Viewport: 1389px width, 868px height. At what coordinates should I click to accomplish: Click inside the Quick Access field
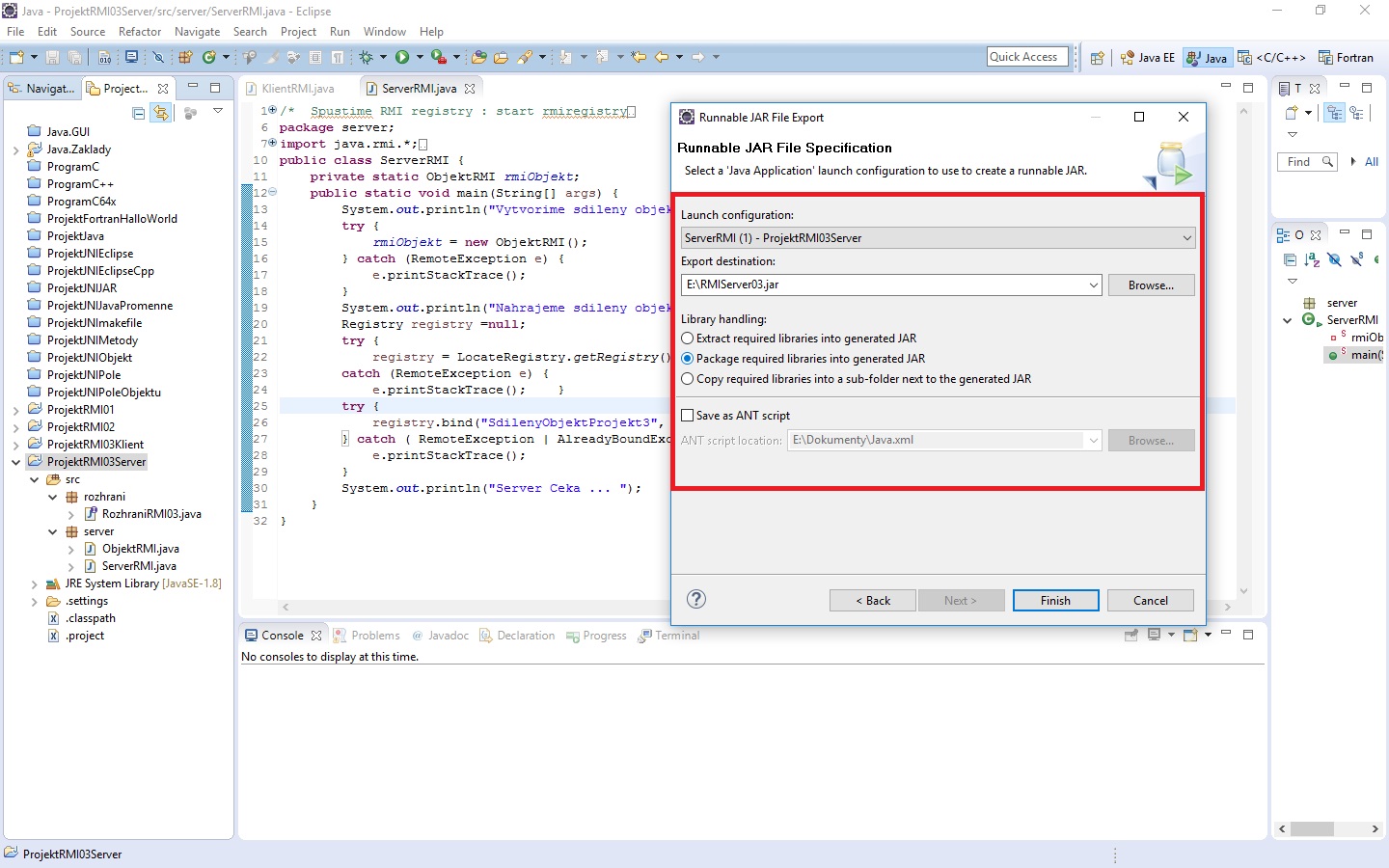pos(1025,56)
